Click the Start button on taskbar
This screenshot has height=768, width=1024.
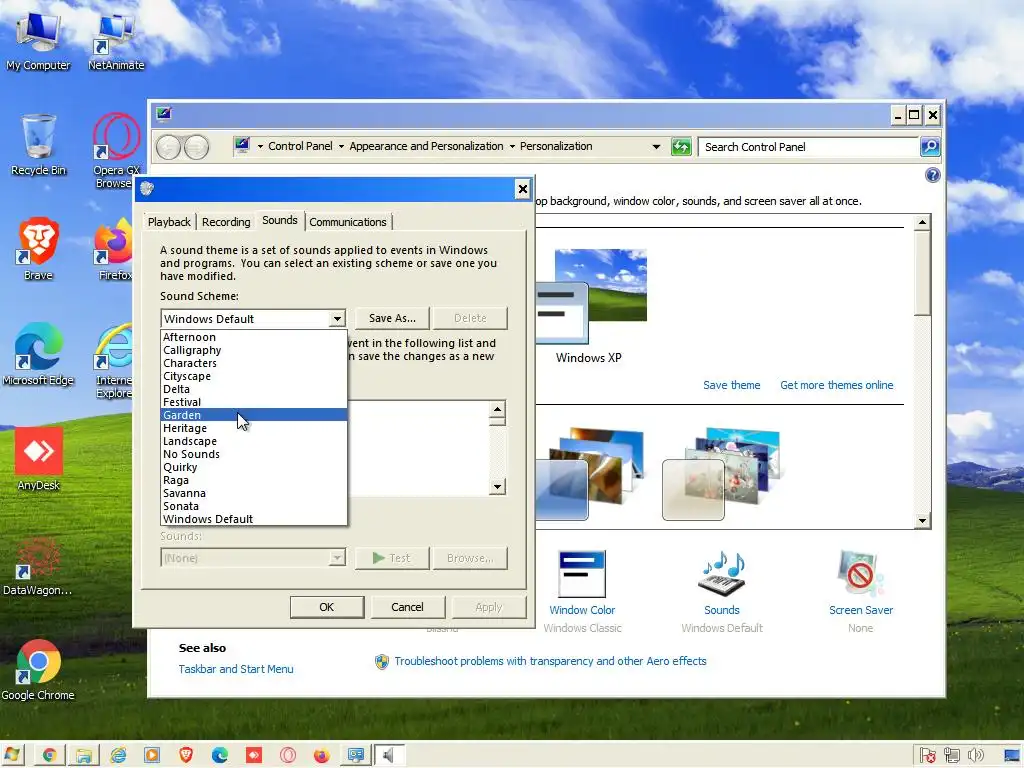point(12,755)
